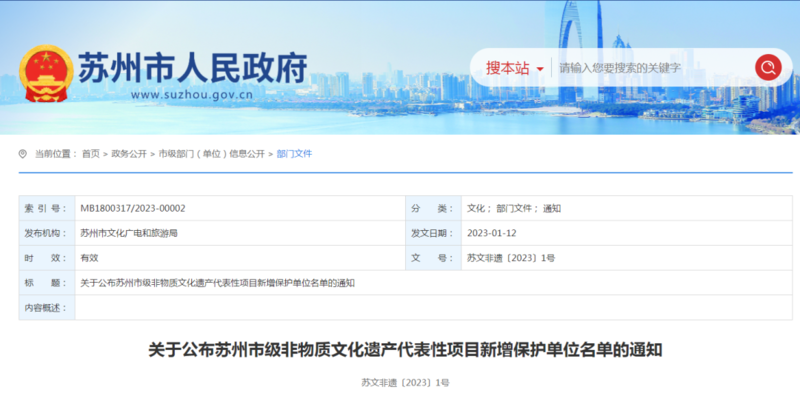Open 政务公开 breadcrumb link
Viewport: 800px width, 404px height.
coord(127,154)
